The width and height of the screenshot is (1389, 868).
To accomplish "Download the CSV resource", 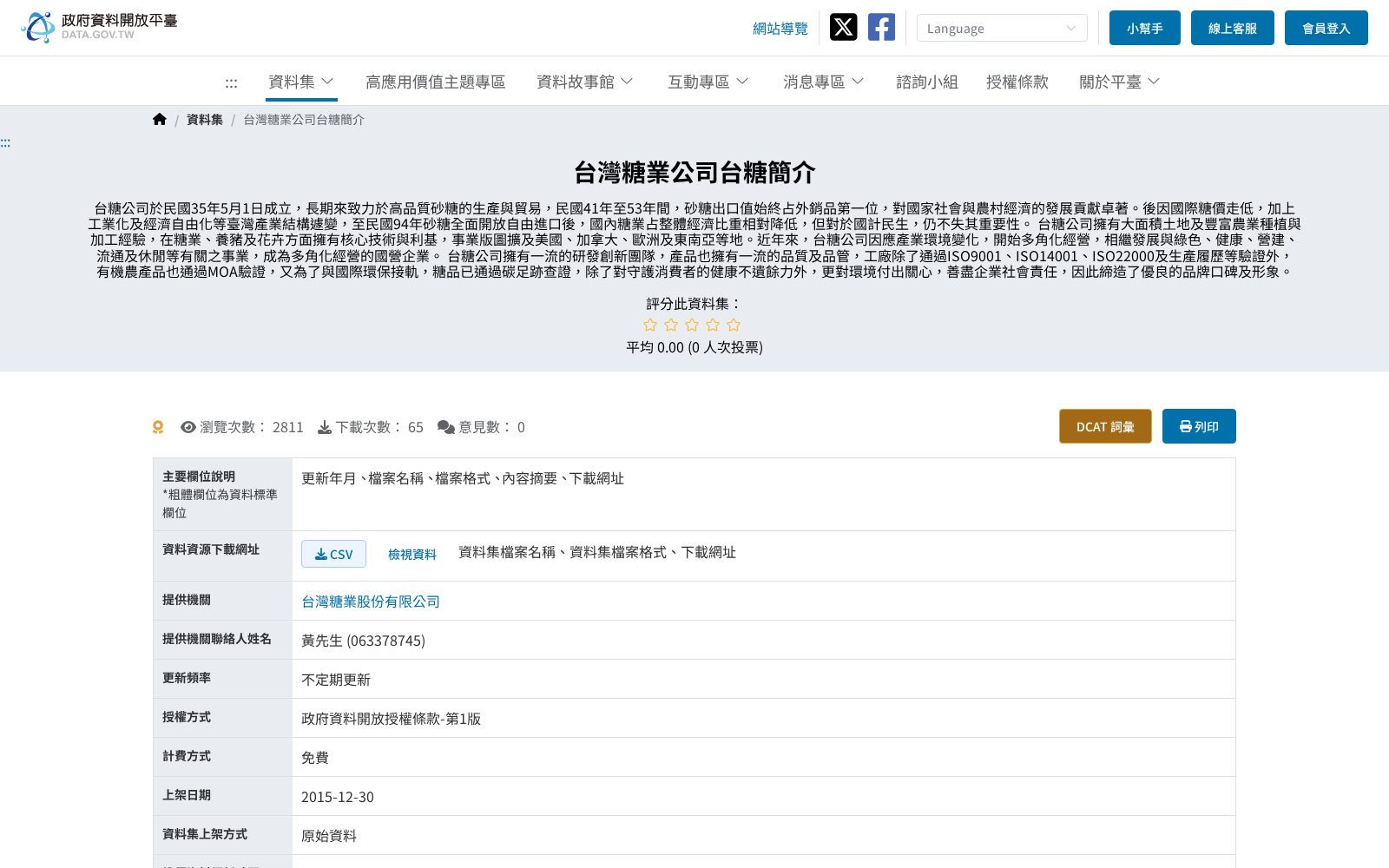I will 333,554.
